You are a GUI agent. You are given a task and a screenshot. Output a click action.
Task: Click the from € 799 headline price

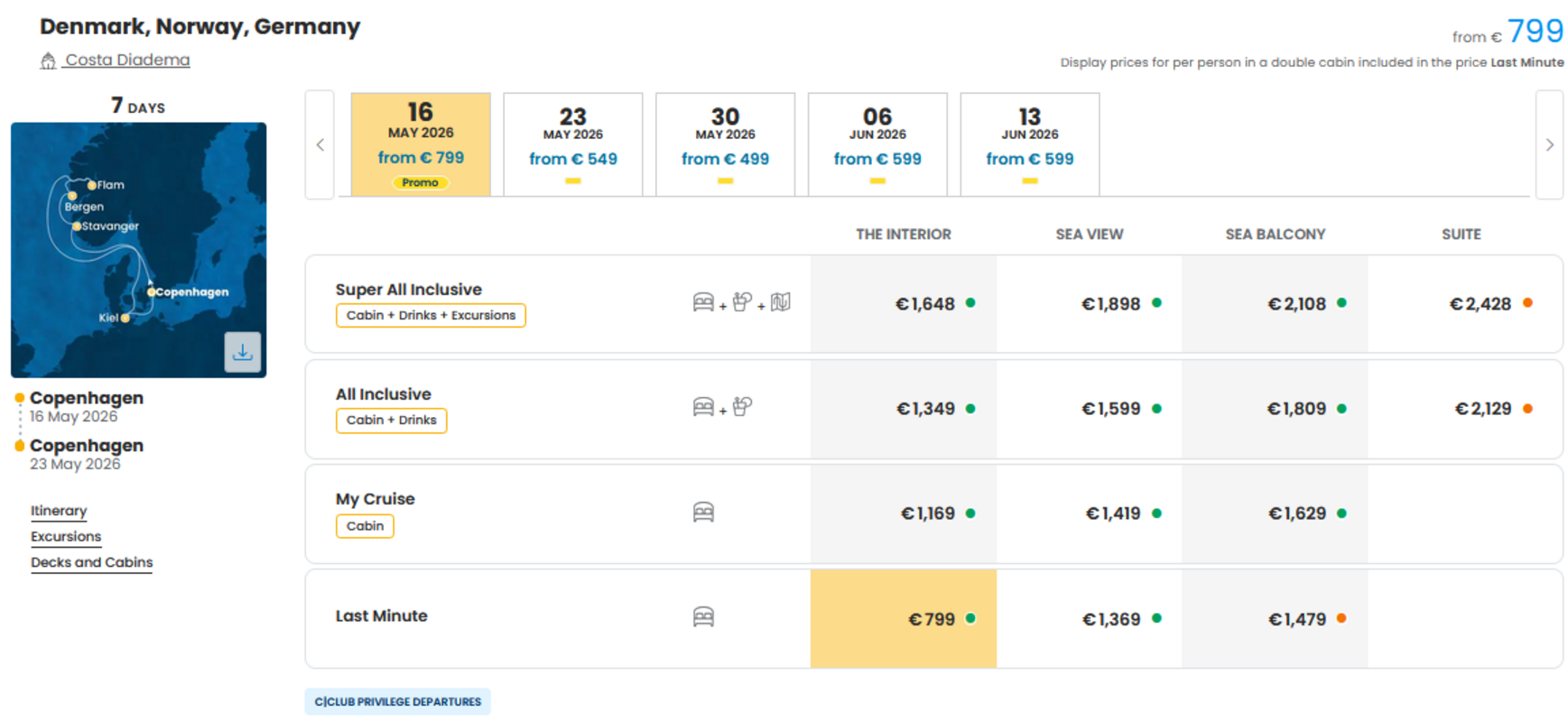click(1508, 32)
